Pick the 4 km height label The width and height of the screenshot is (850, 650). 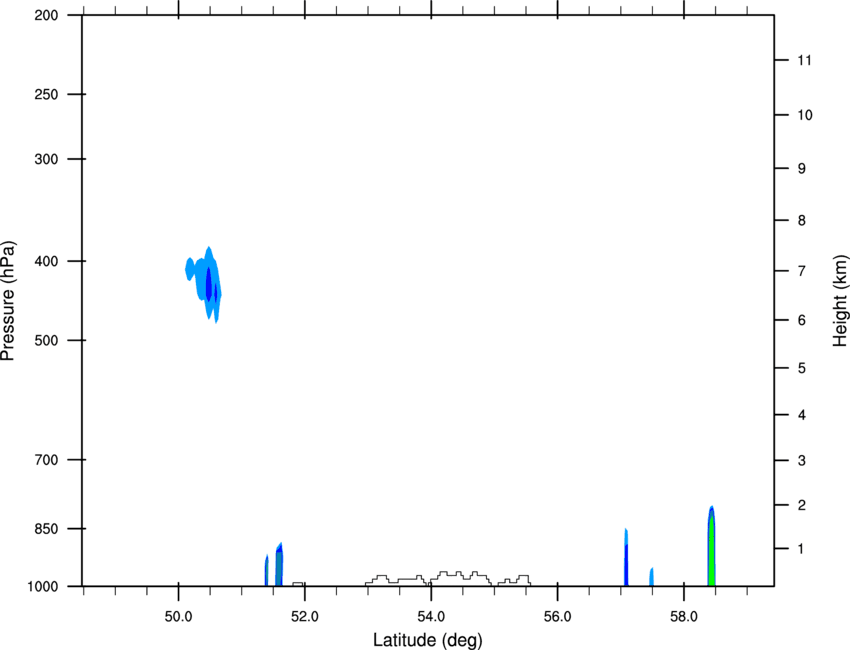802,415
